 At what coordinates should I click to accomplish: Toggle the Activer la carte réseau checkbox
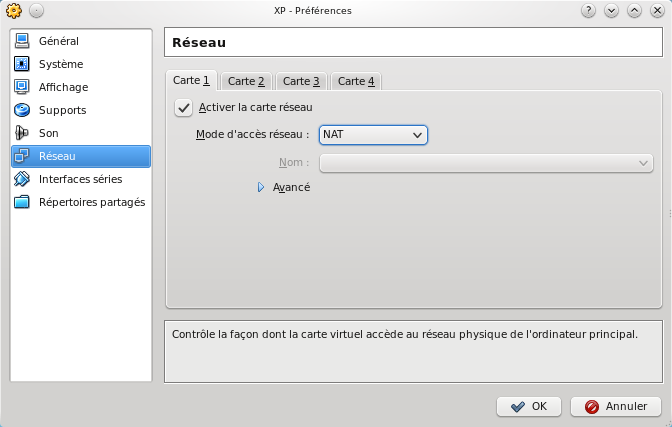pyautogui.click(x=183, y=107)
